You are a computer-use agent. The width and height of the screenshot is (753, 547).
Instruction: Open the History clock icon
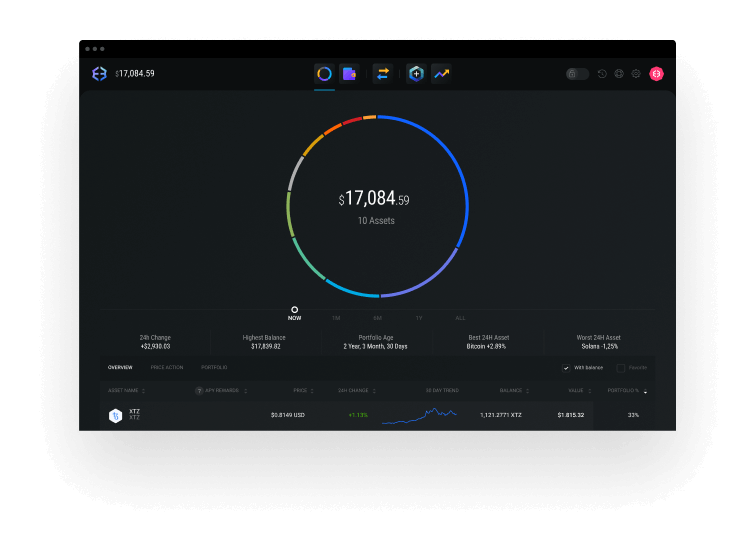coord(602,74)
